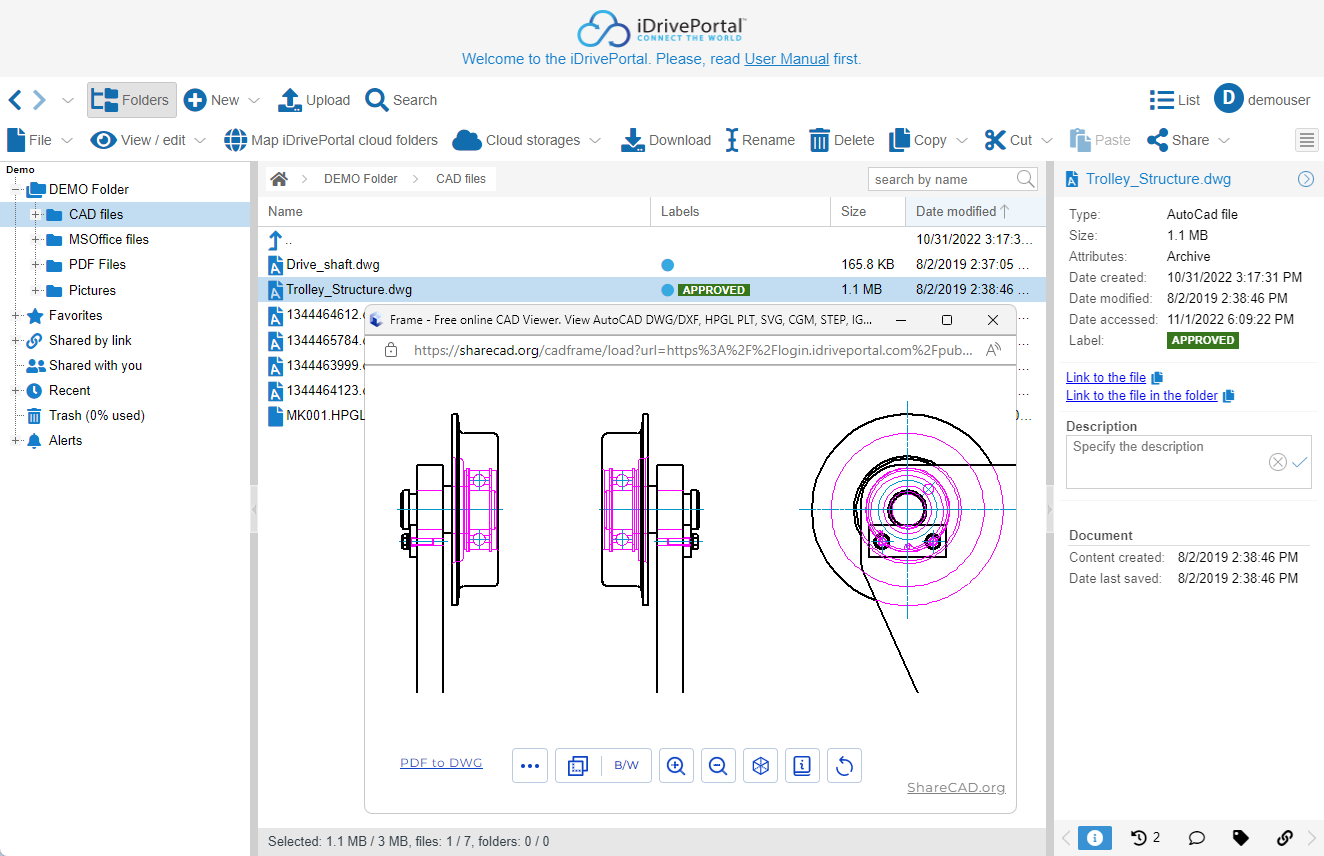Open the tags icon in bottom panel
The height and width of the screenshot is (856, 1324).
point(1240,838)
